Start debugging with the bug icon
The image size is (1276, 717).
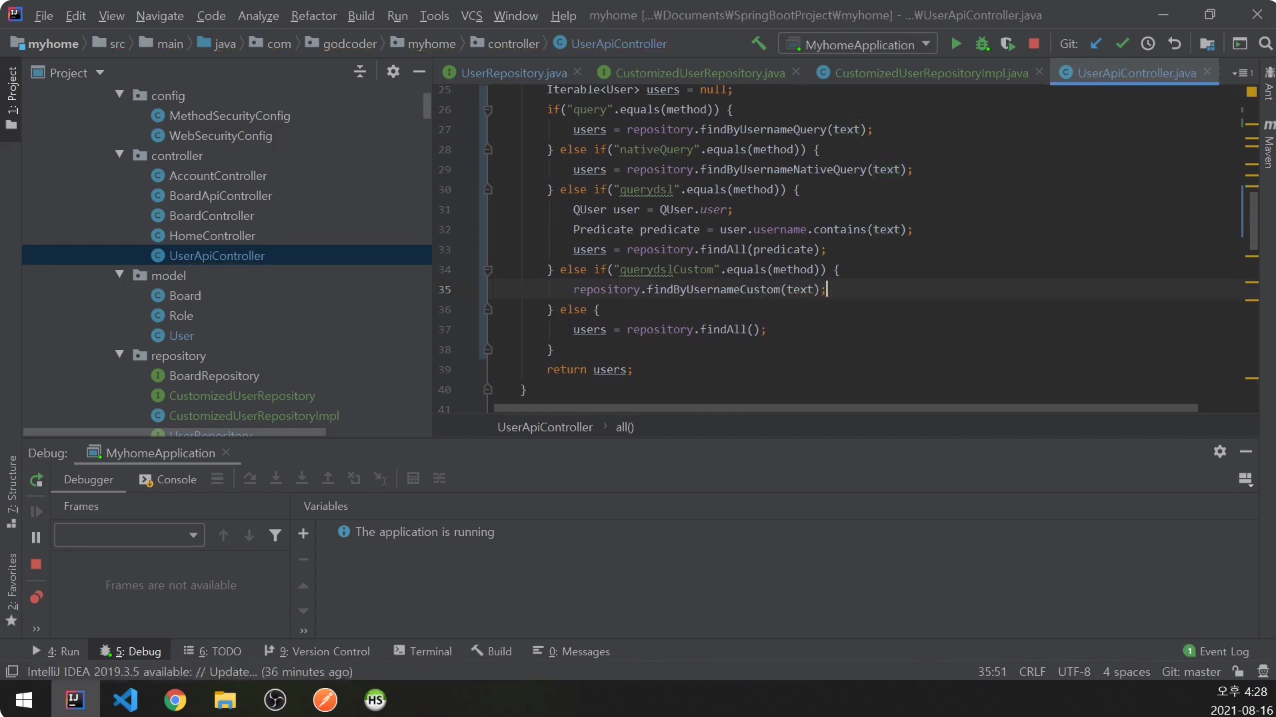pyautogui.click(x=982, y=44)
